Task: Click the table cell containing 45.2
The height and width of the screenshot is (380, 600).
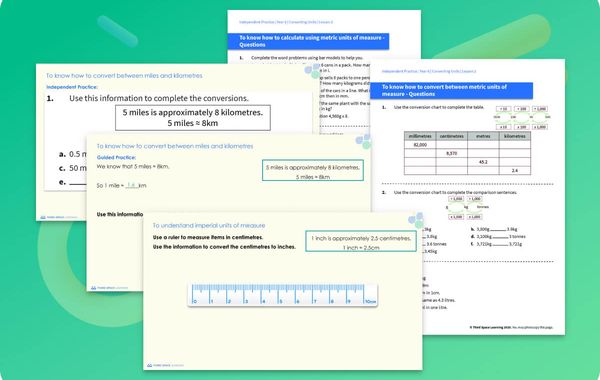Action: (483, 162)
